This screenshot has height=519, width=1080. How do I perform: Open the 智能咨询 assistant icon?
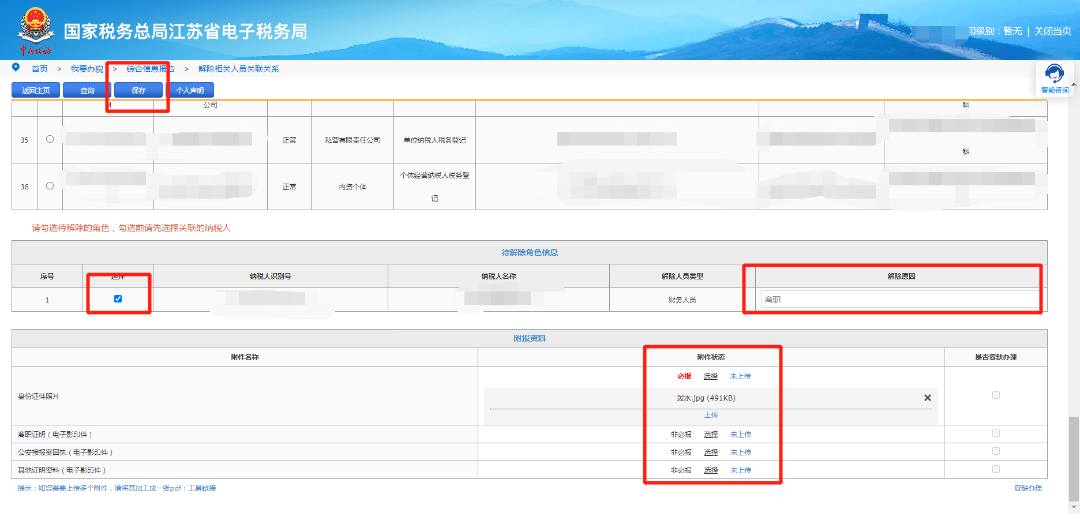pos(1055,79)
